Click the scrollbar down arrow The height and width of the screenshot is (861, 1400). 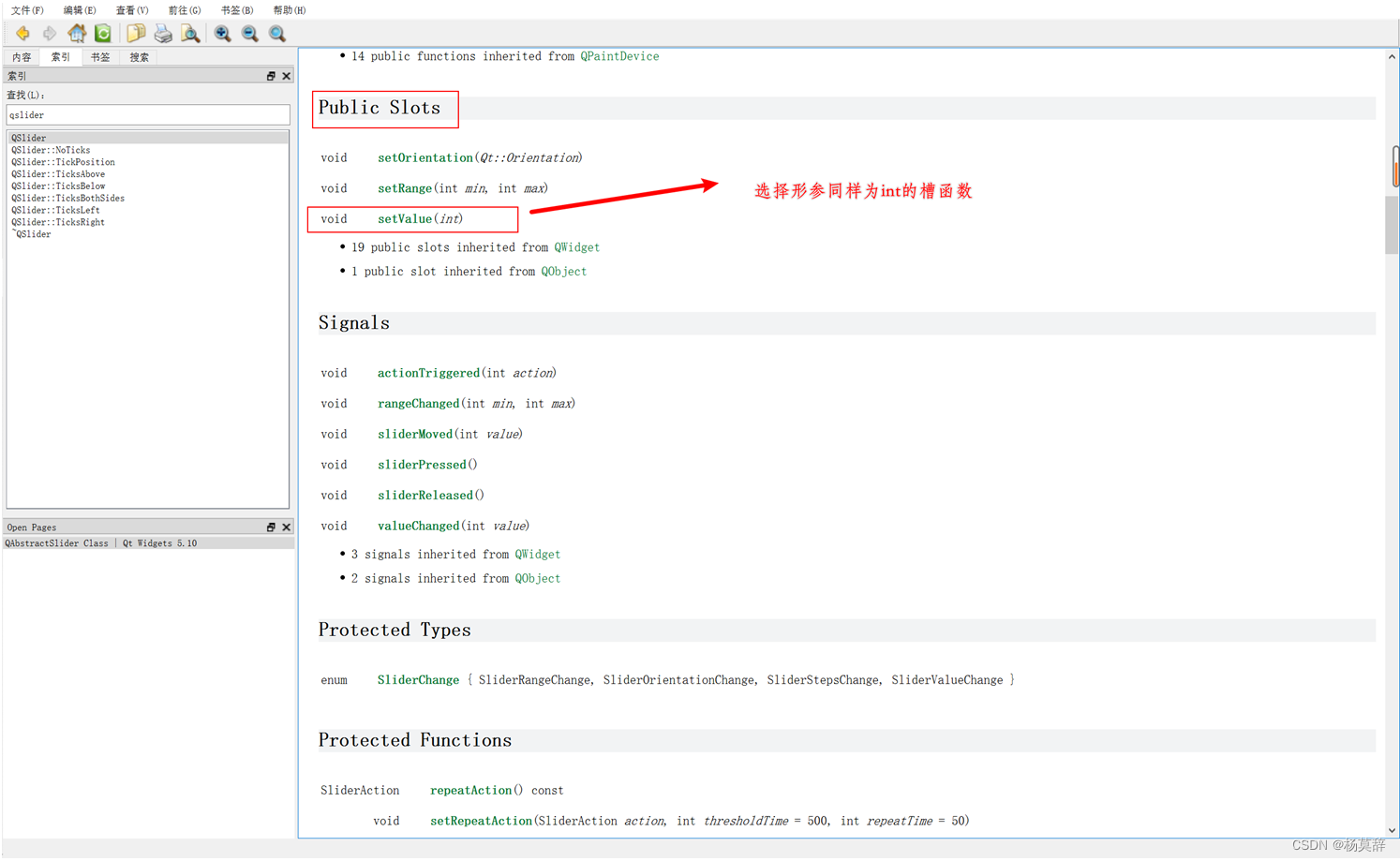1392,830
